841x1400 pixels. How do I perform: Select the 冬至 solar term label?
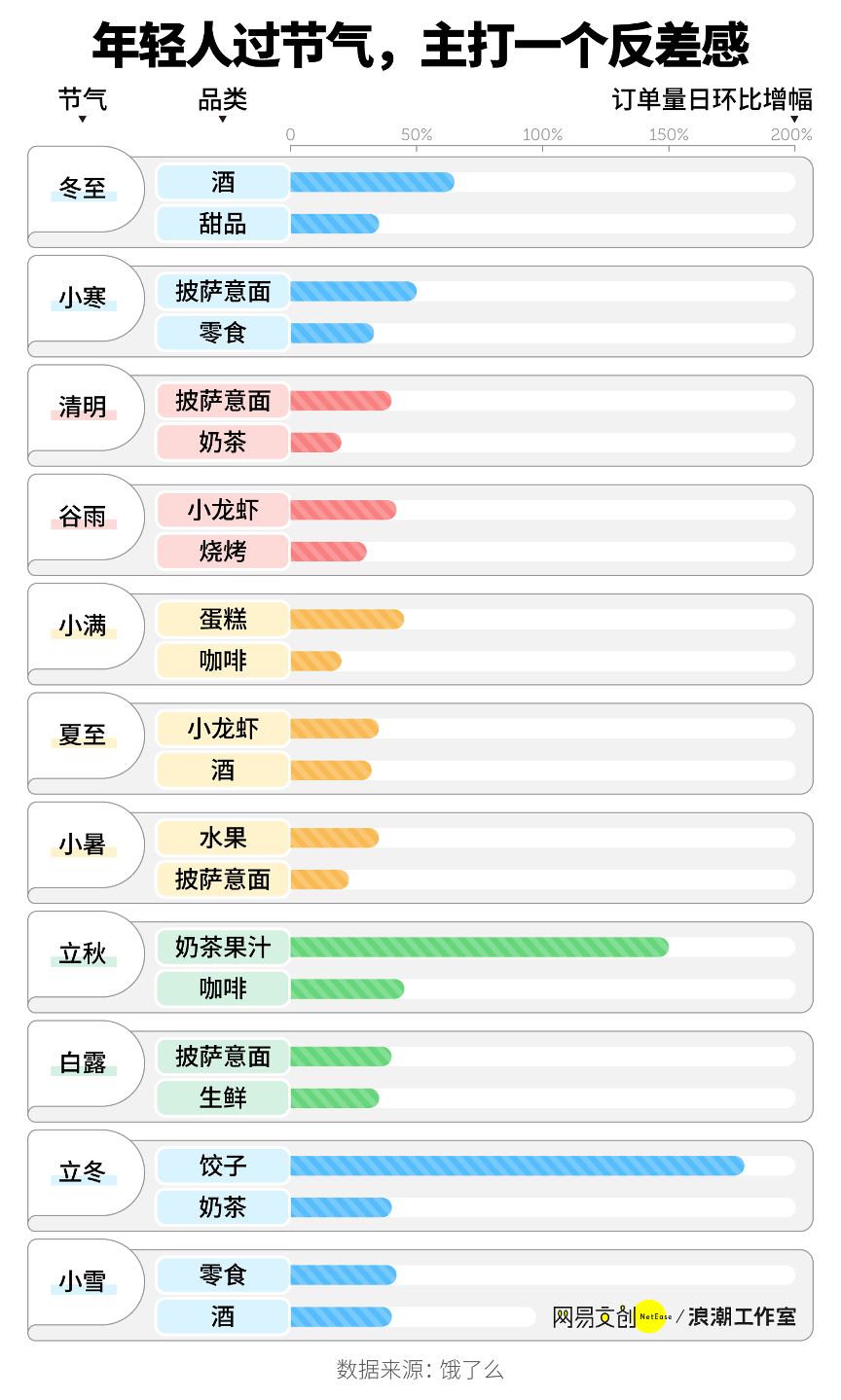pos(83,188)
